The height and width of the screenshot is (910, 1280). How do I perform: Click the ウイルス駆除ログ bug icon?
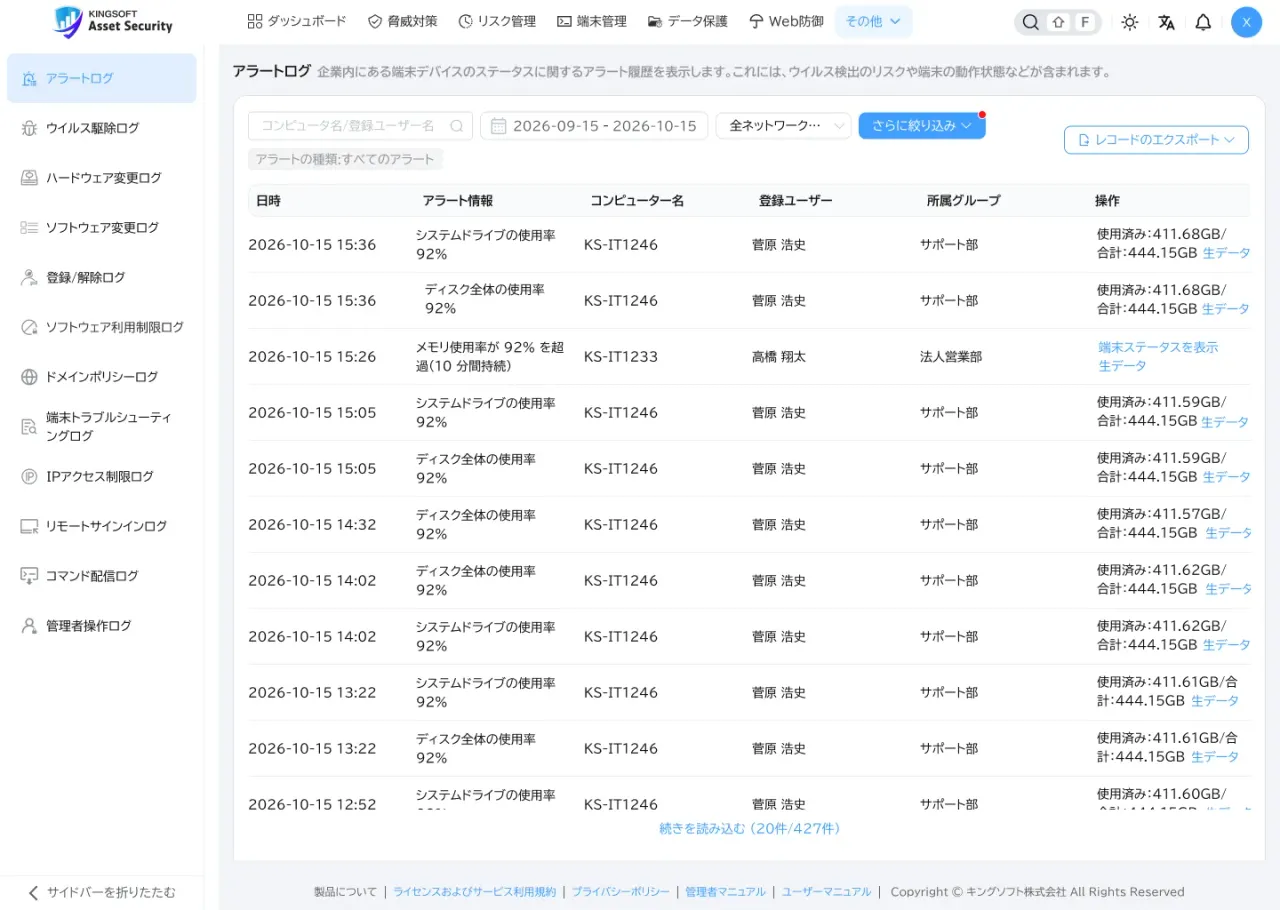pyautogui.click(x=29, y=128)
